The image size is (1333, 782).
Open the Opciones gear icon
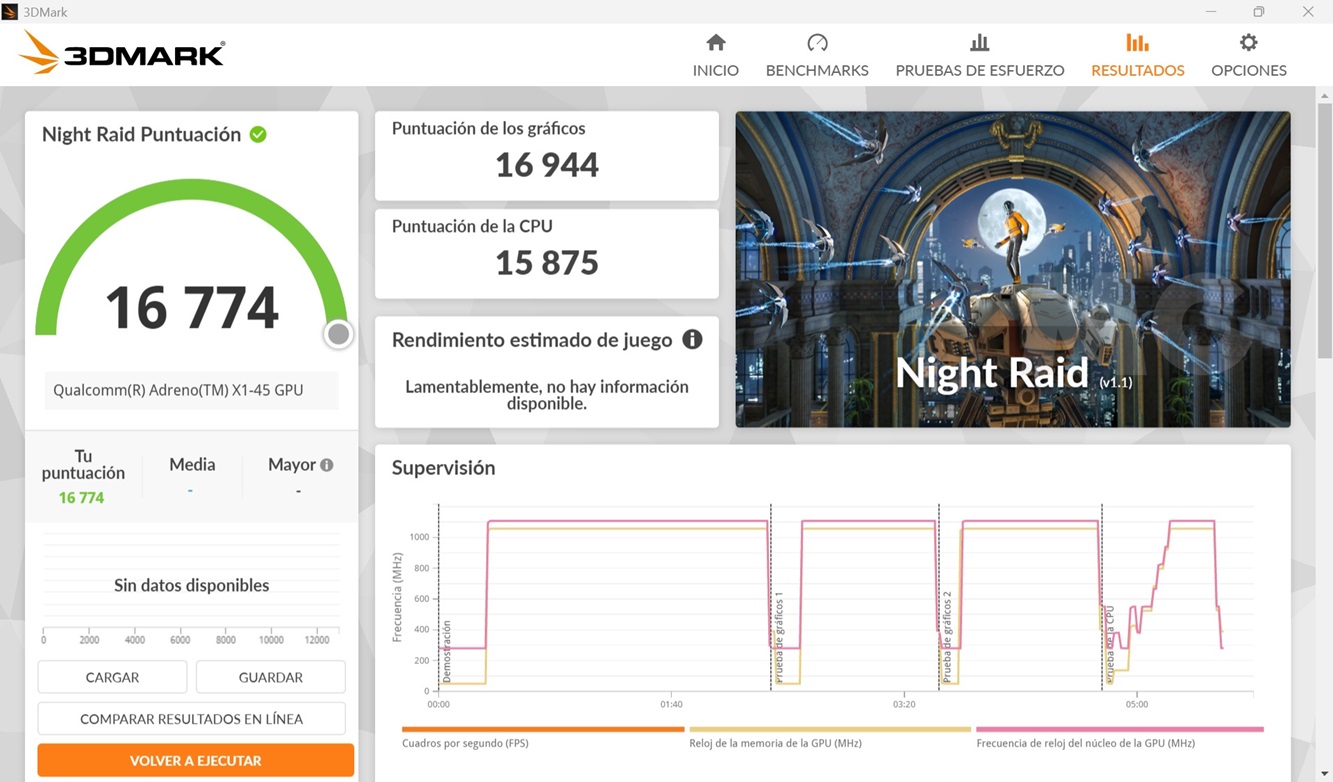(1248, 43)
